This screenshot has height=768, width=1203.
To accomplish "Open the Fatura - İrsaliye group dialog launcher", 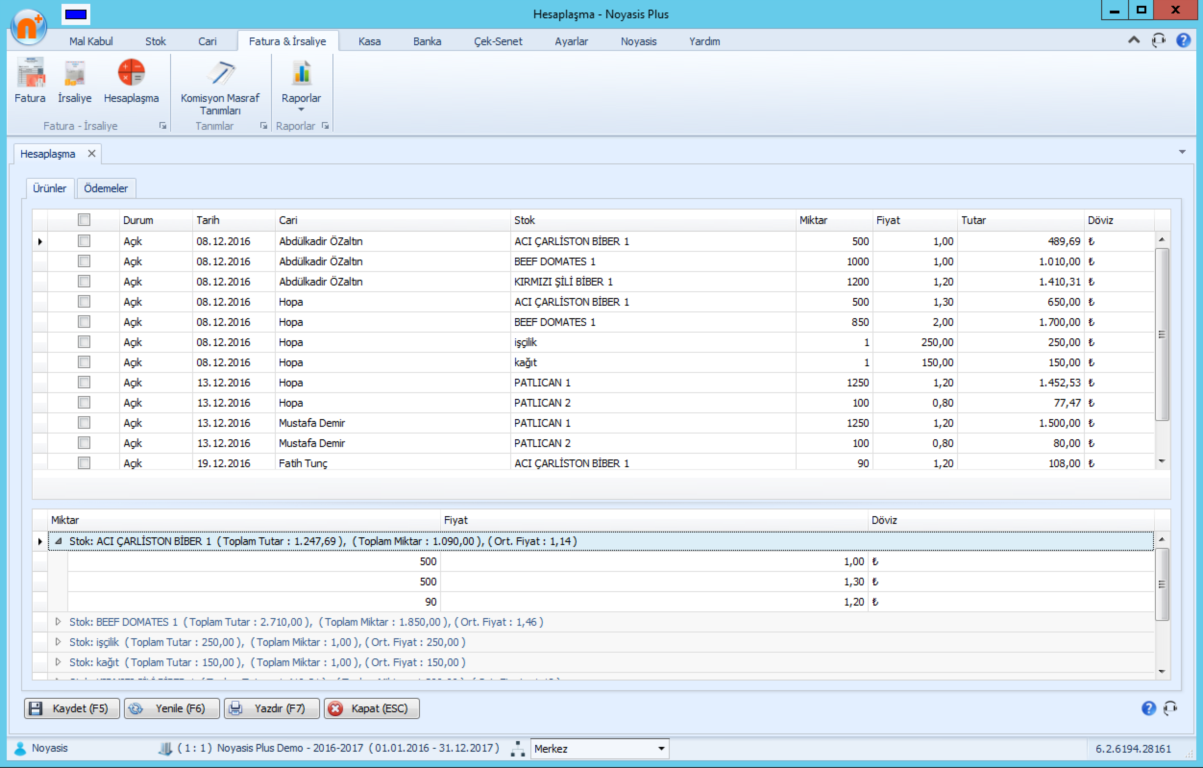I will tap(162, 126).
